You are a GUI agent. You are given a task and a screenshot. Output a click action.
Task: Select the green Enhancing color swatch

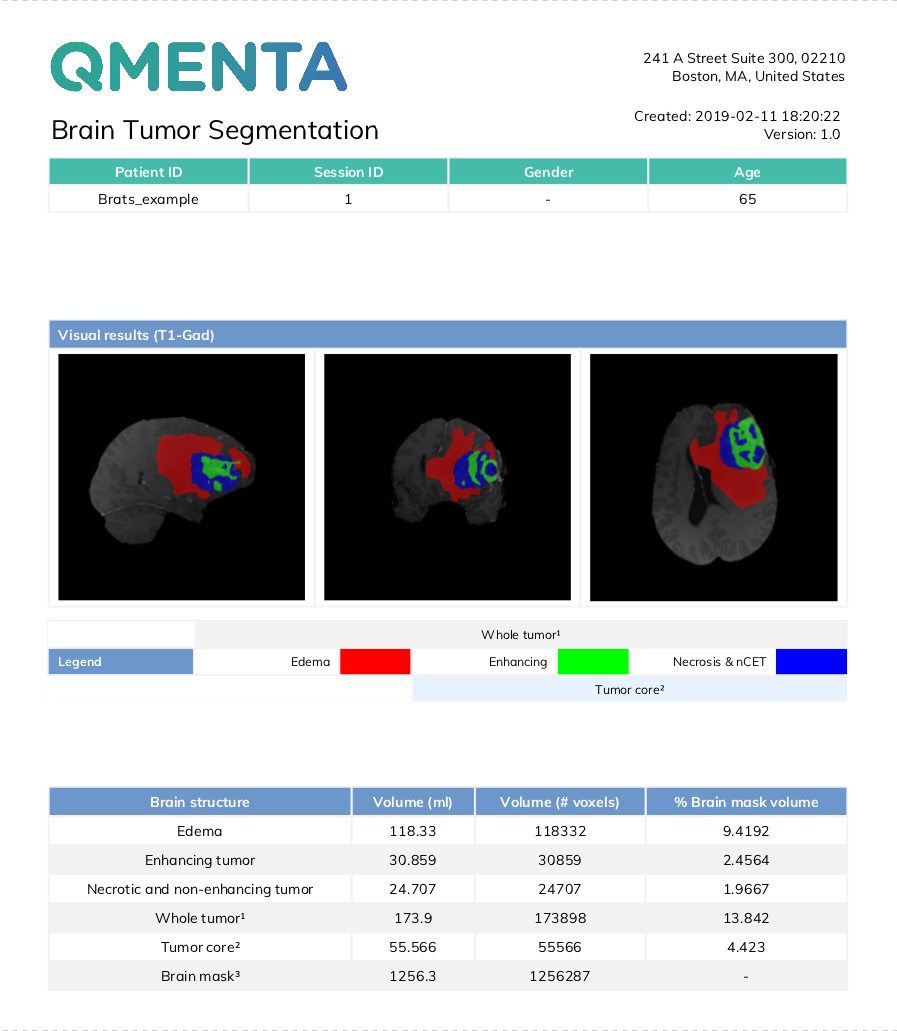click(x=592, y=661)
